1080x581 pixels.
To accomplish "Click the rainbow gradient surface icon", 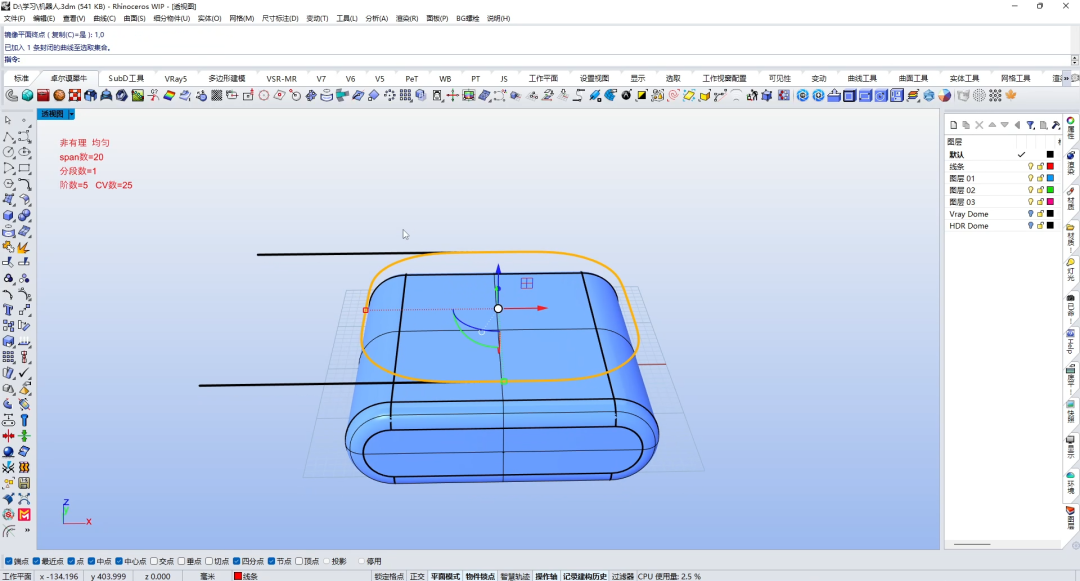I will 169,96.
